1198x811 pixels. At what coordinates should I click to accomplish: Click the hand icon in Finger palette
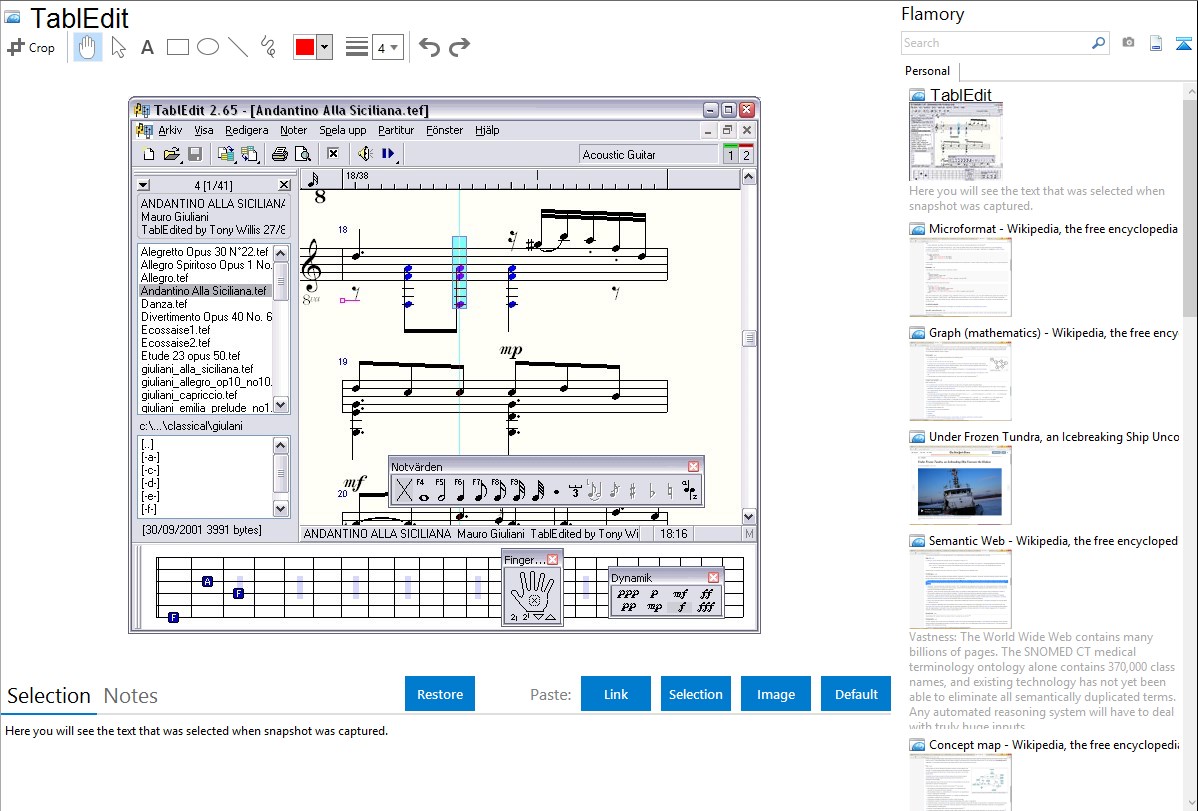pos(532,589)
